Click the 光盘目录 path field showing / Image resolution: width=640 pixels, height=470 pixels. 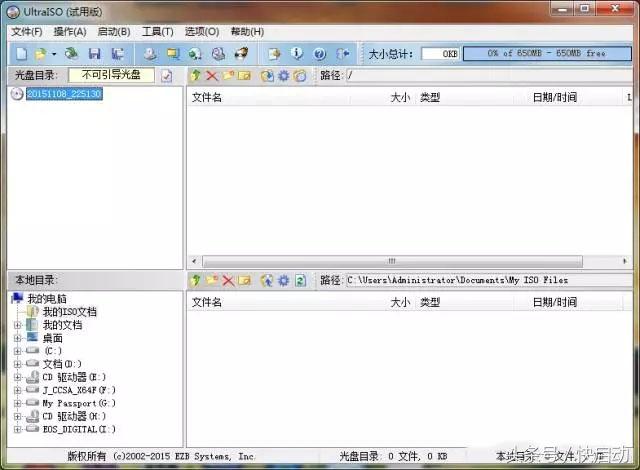tap(489, 75)
